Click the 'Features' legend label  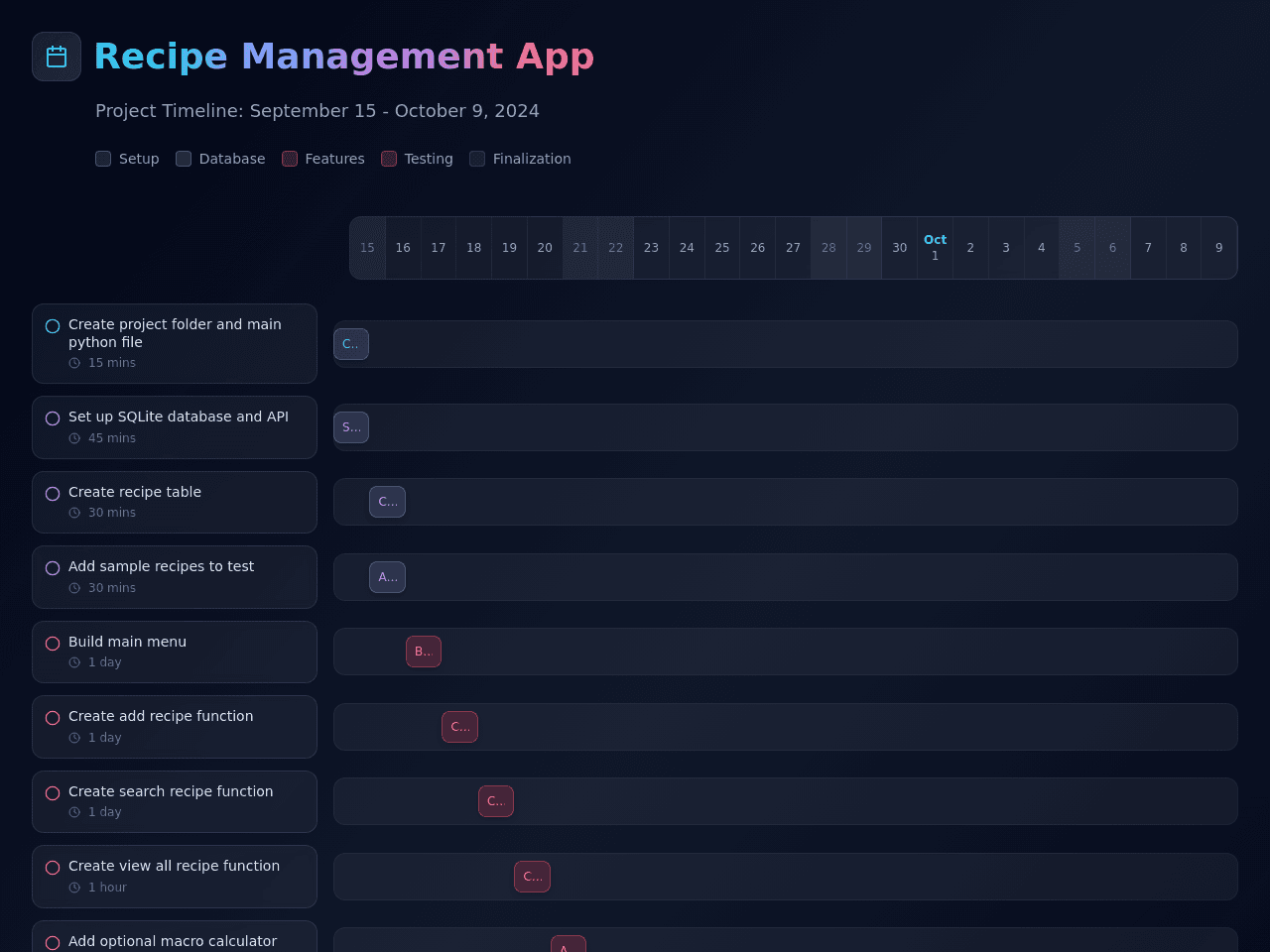coord(335,159)
